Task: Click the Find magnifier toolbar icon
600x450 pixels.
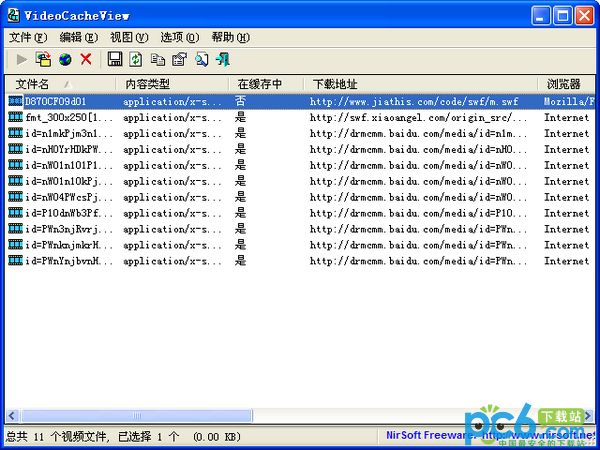Action: tap(201, 59)
